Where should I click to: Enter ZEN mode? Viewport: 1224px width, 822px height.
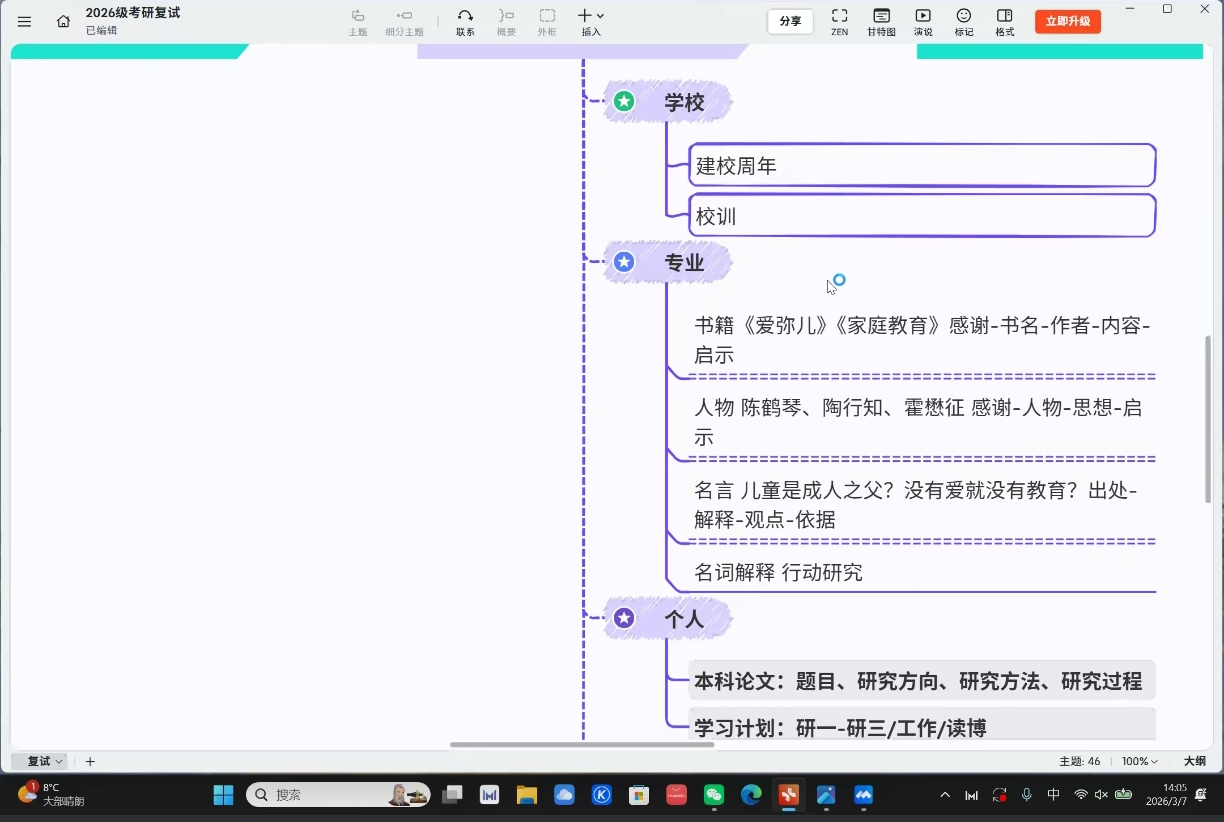coord(839,22)
